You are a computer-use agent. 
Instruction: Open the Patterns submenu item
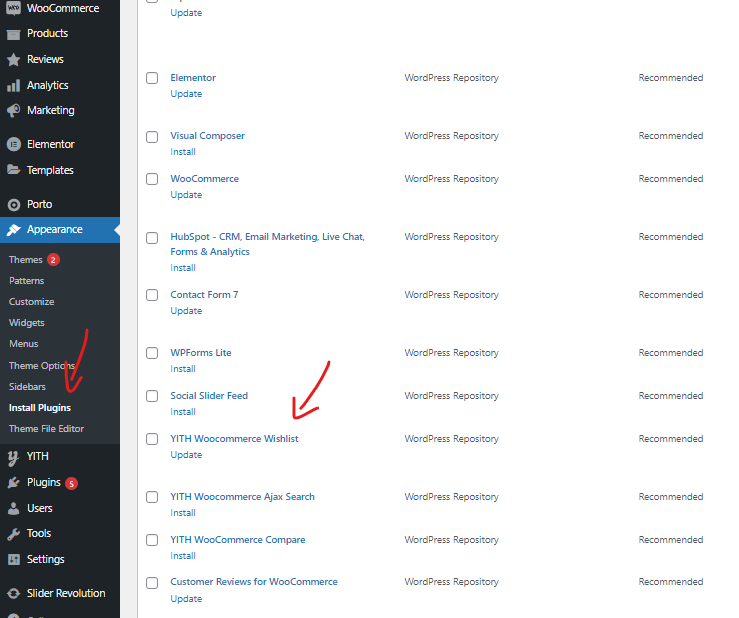point(26,280)
